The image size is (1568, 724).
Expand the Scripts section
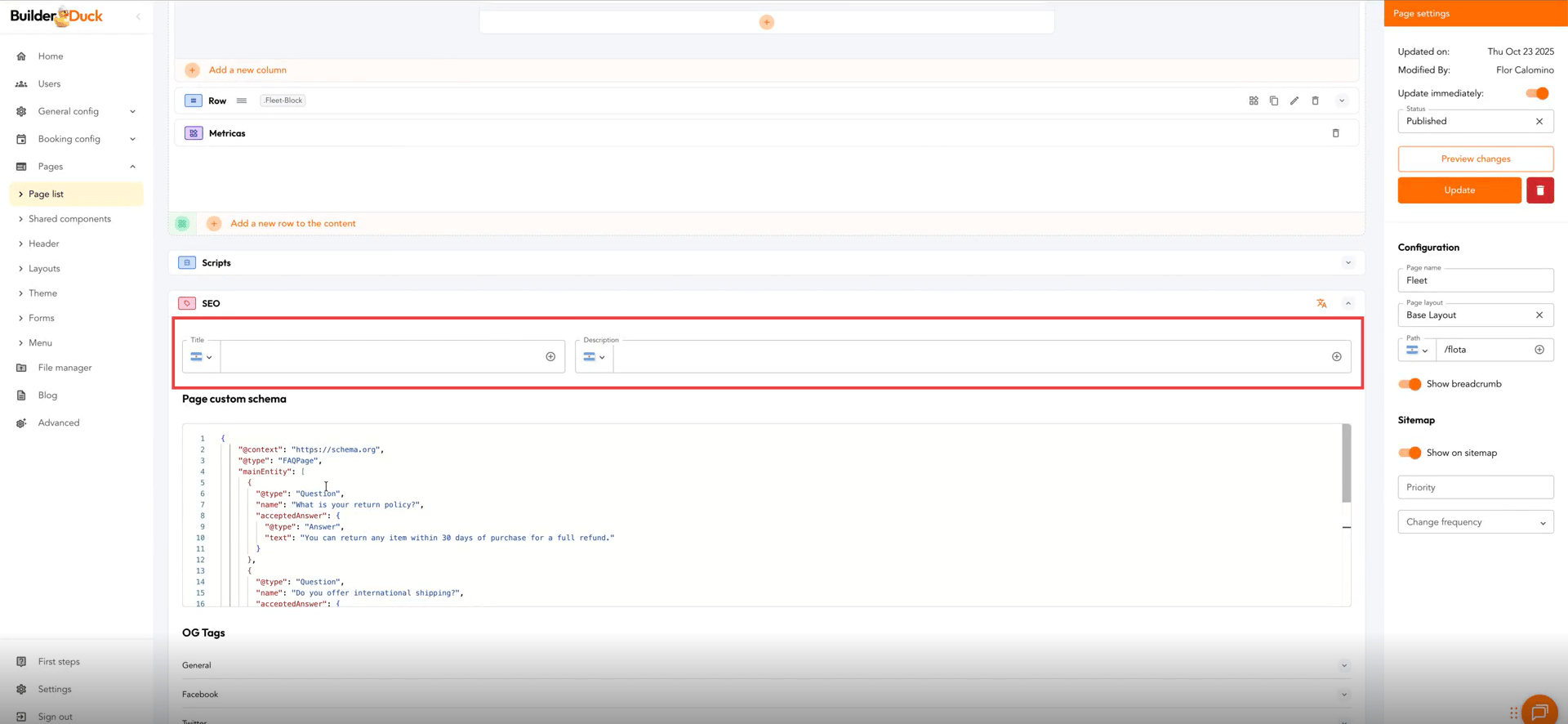click(x=1347, y=263)
